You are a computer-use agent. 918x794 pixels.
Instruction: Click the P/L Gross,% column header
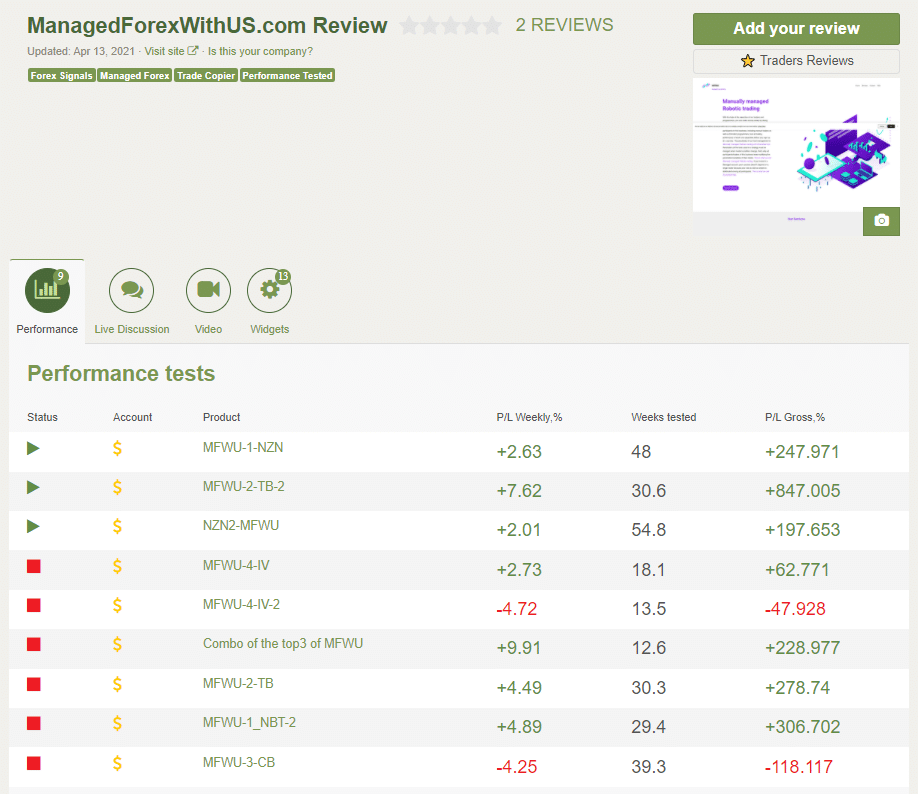794,417
